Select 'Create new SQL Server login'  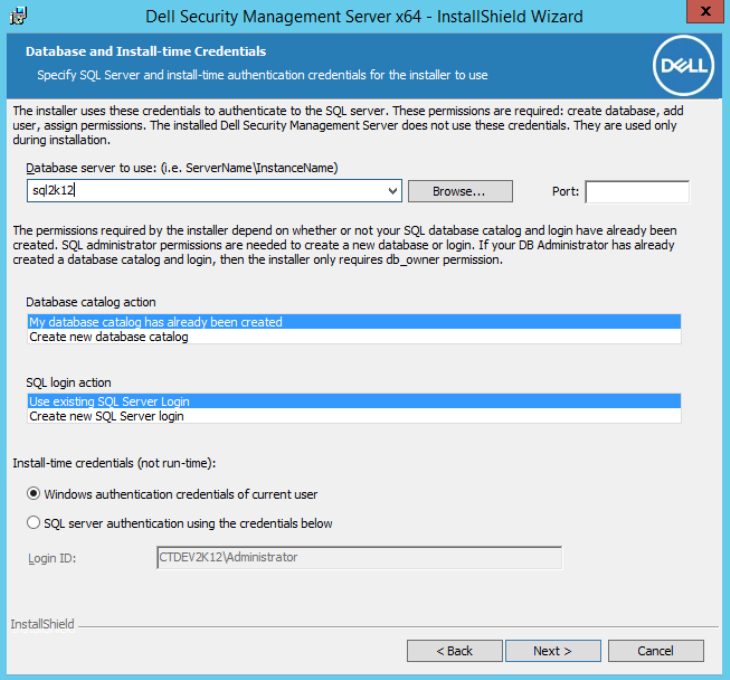[x=354, y=416]
